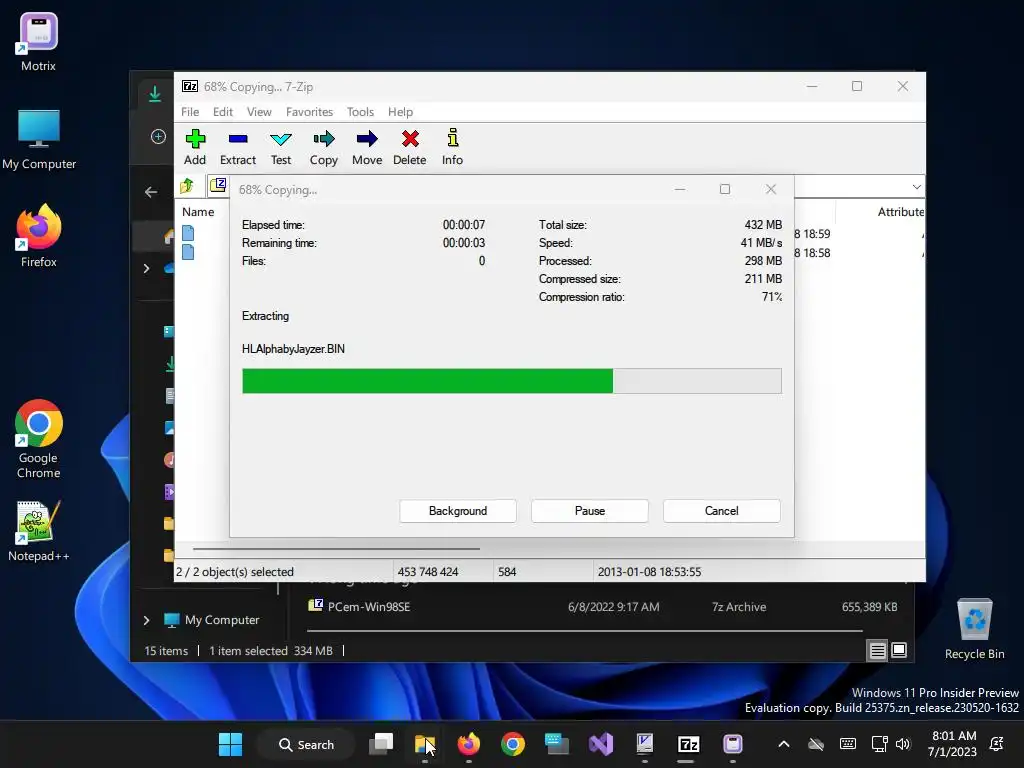The image size is (1024, 768).
Task: Open the Windows Start menu
Action: coord(230,744)
